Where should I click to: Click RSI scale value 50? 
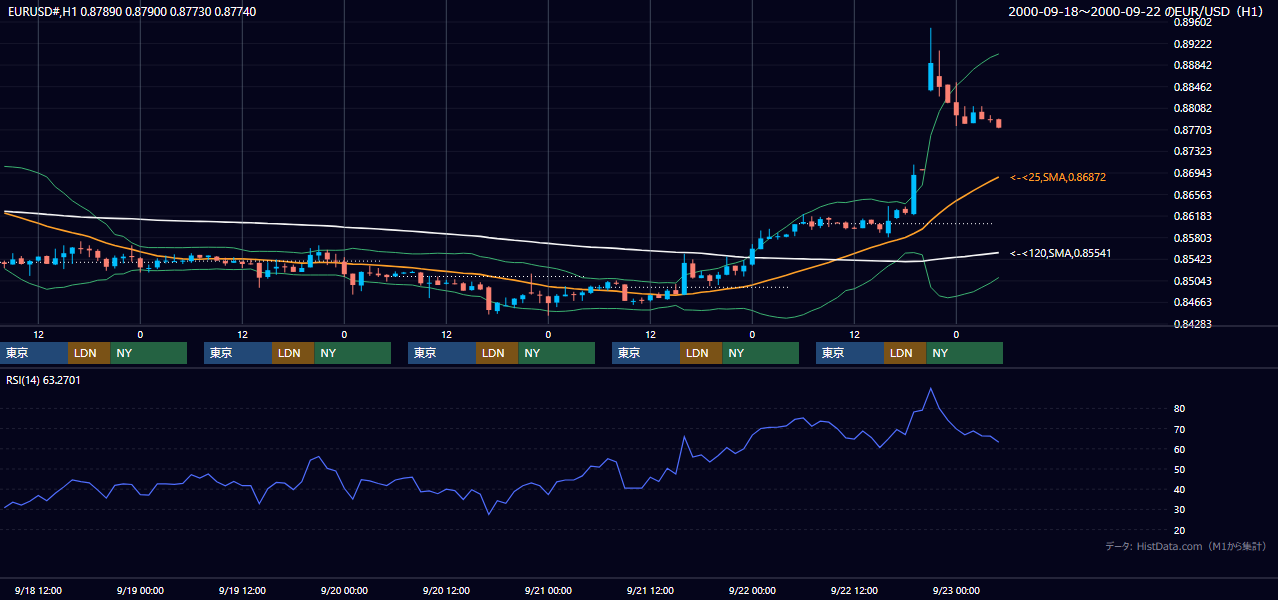[1180, 469]
